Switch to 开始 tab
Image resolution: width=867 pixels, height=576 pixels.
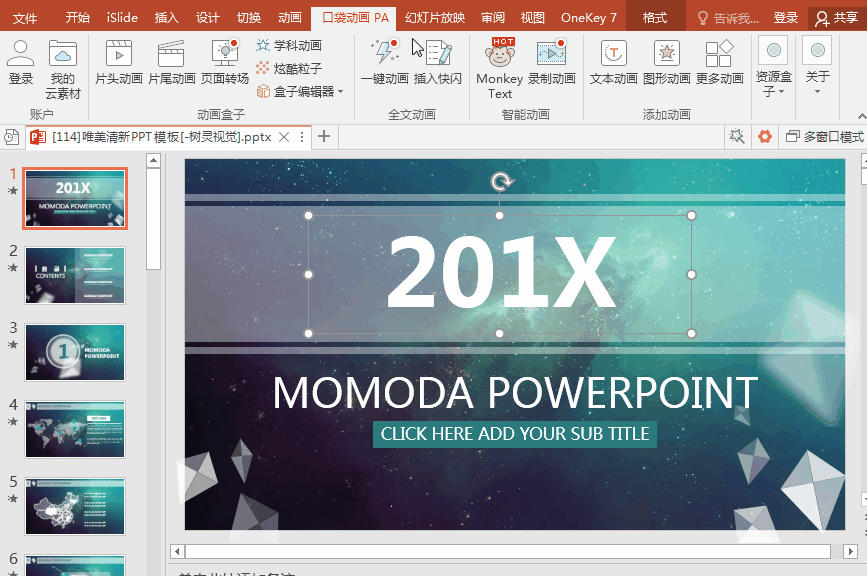77,18
